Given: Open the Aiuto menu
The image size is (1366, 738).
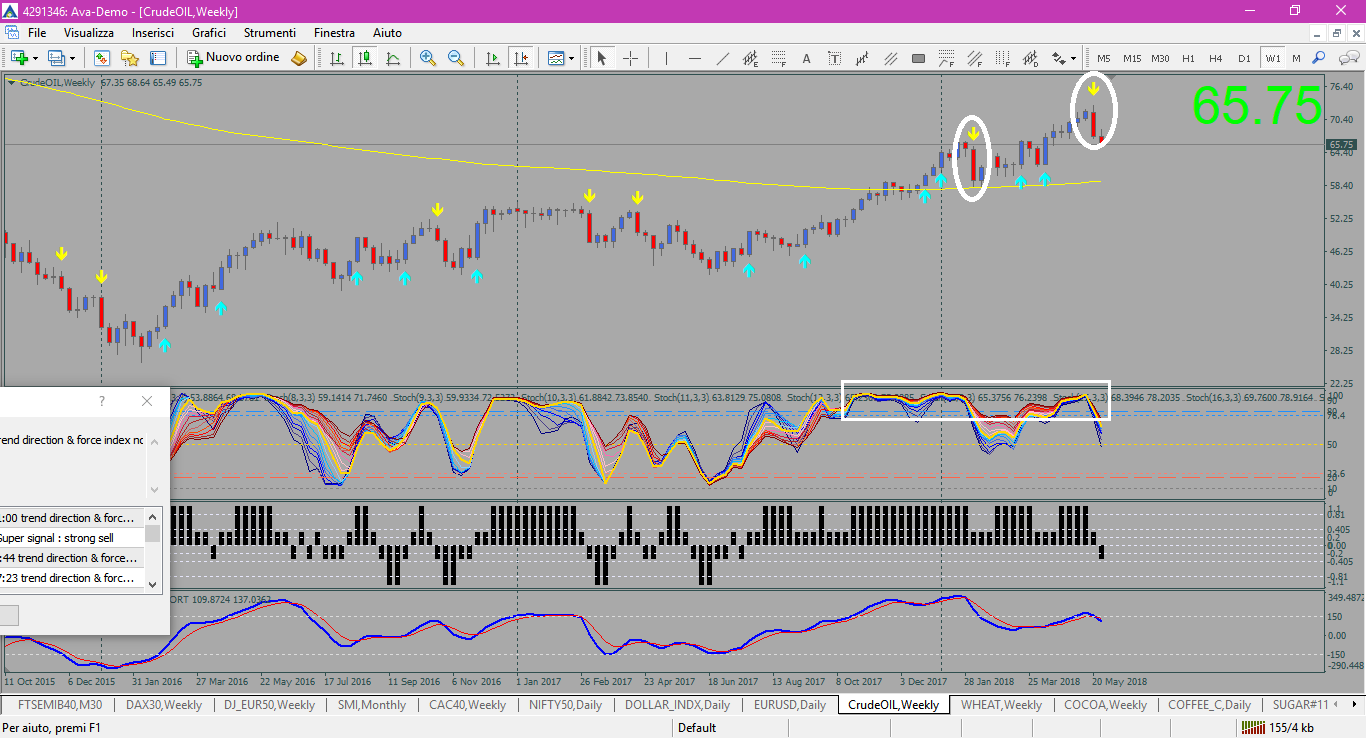Looking at the screenshot, I should (x=387, y=33).
